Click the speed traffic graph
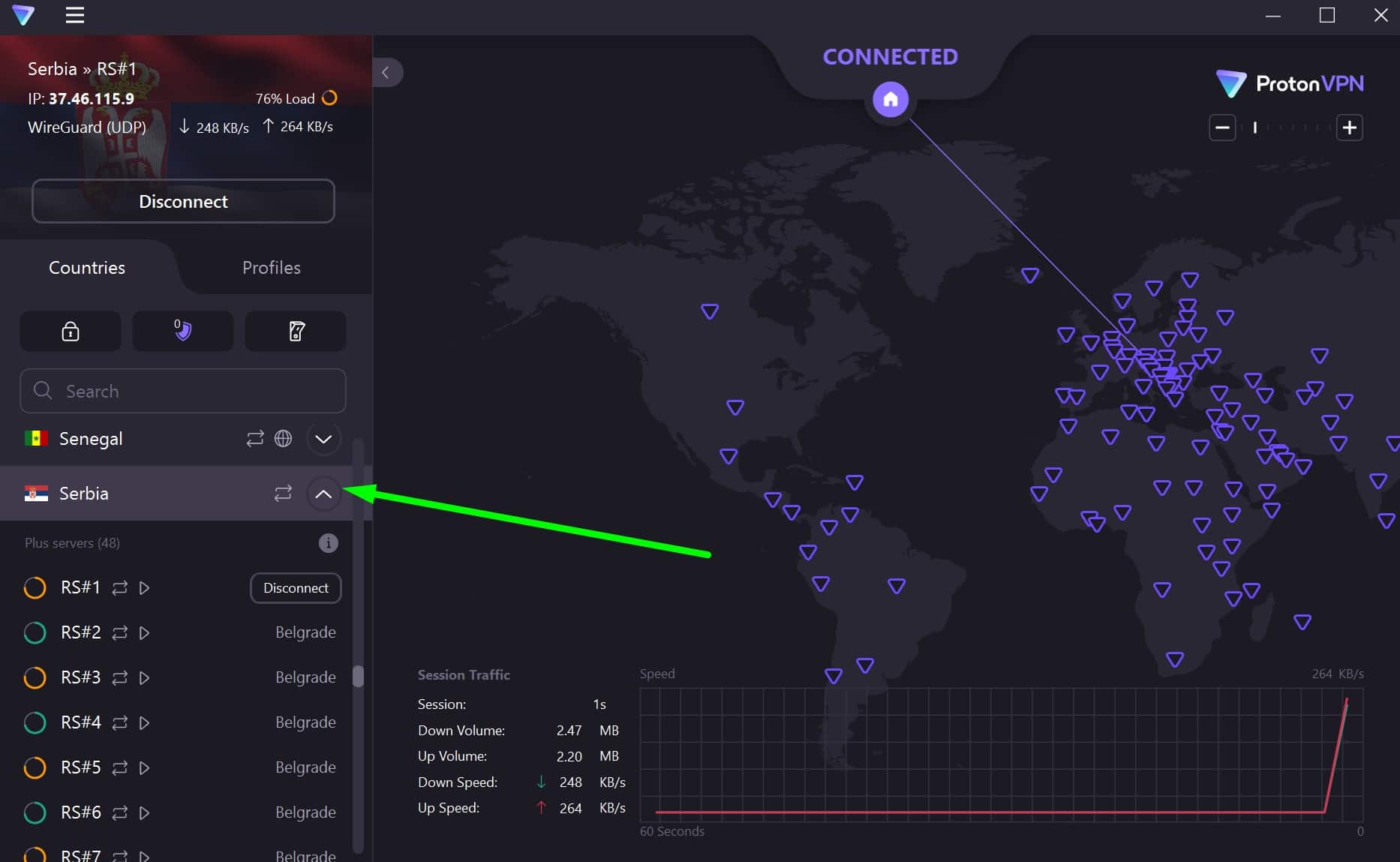The image size is (1400, 862). point(1001,755)
